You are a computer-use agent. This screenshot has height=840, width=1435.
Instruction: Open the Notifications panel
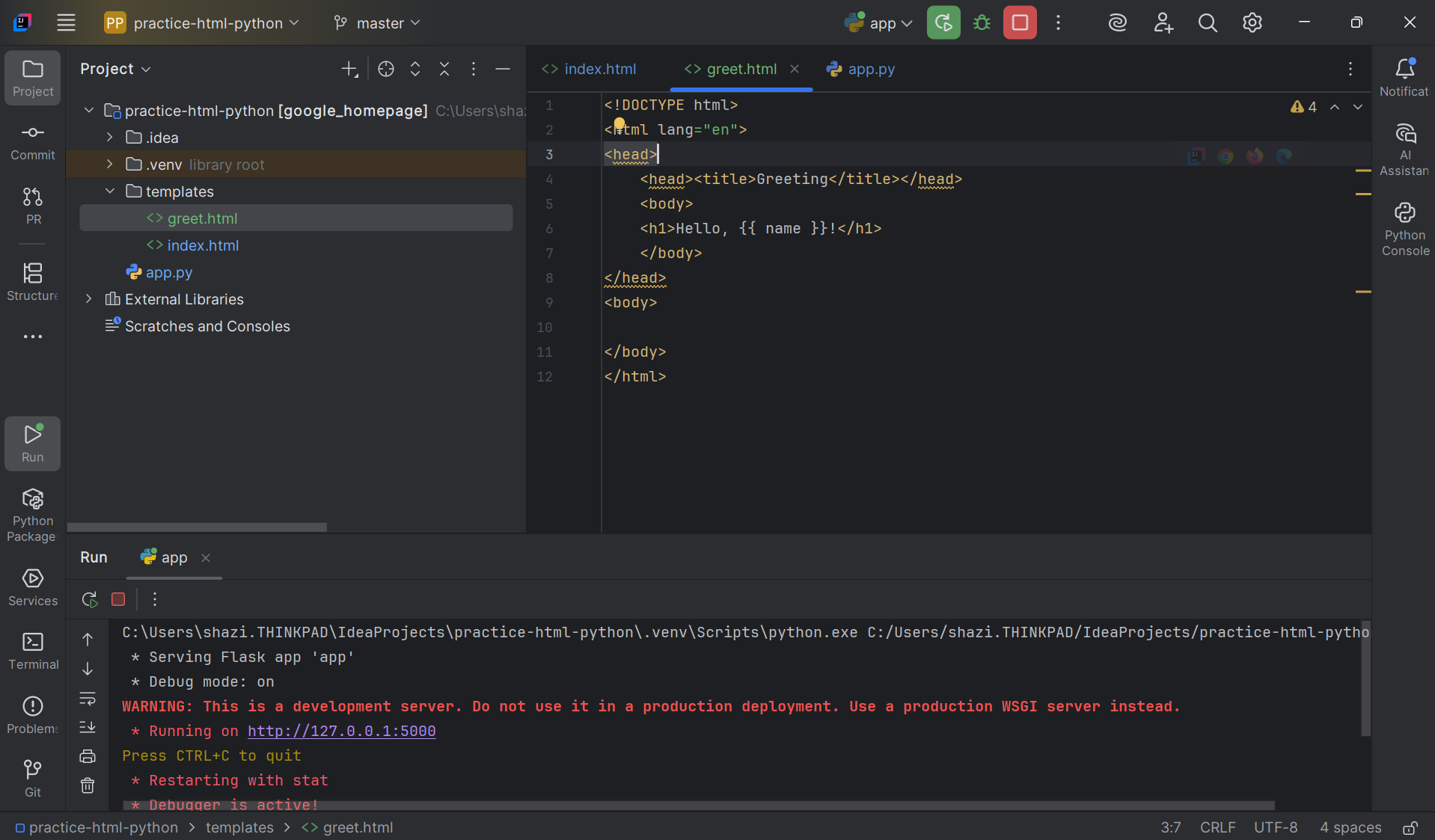(1404, 78)
